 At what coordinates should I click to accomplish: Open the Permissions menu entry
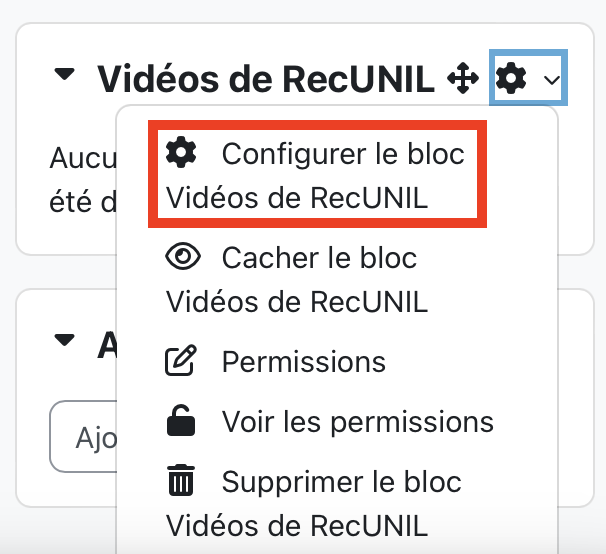coord(303,361)
